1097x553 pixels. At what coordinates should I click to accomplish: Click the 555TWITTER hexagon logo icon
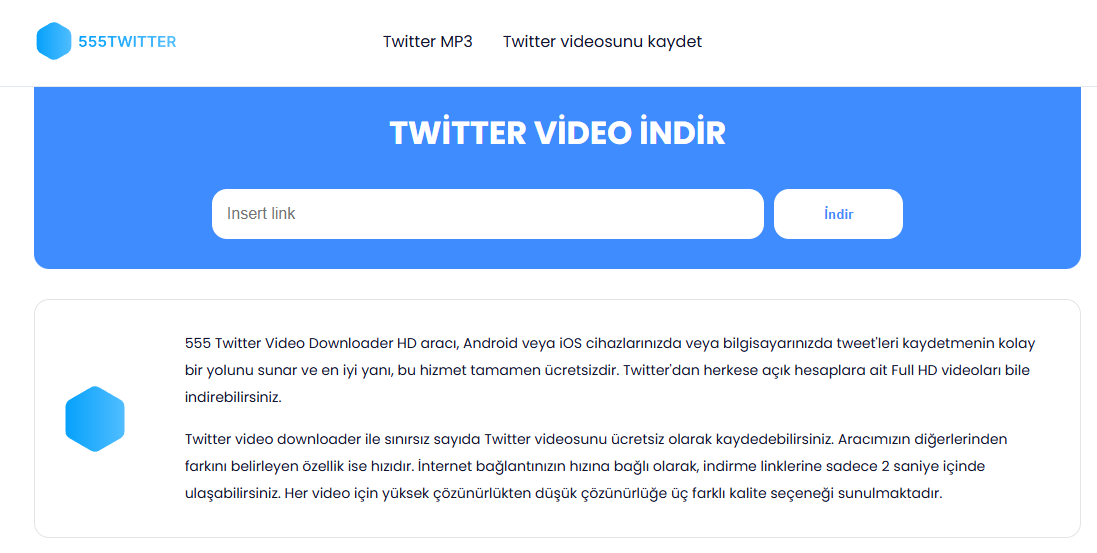(x=54, y=41)
